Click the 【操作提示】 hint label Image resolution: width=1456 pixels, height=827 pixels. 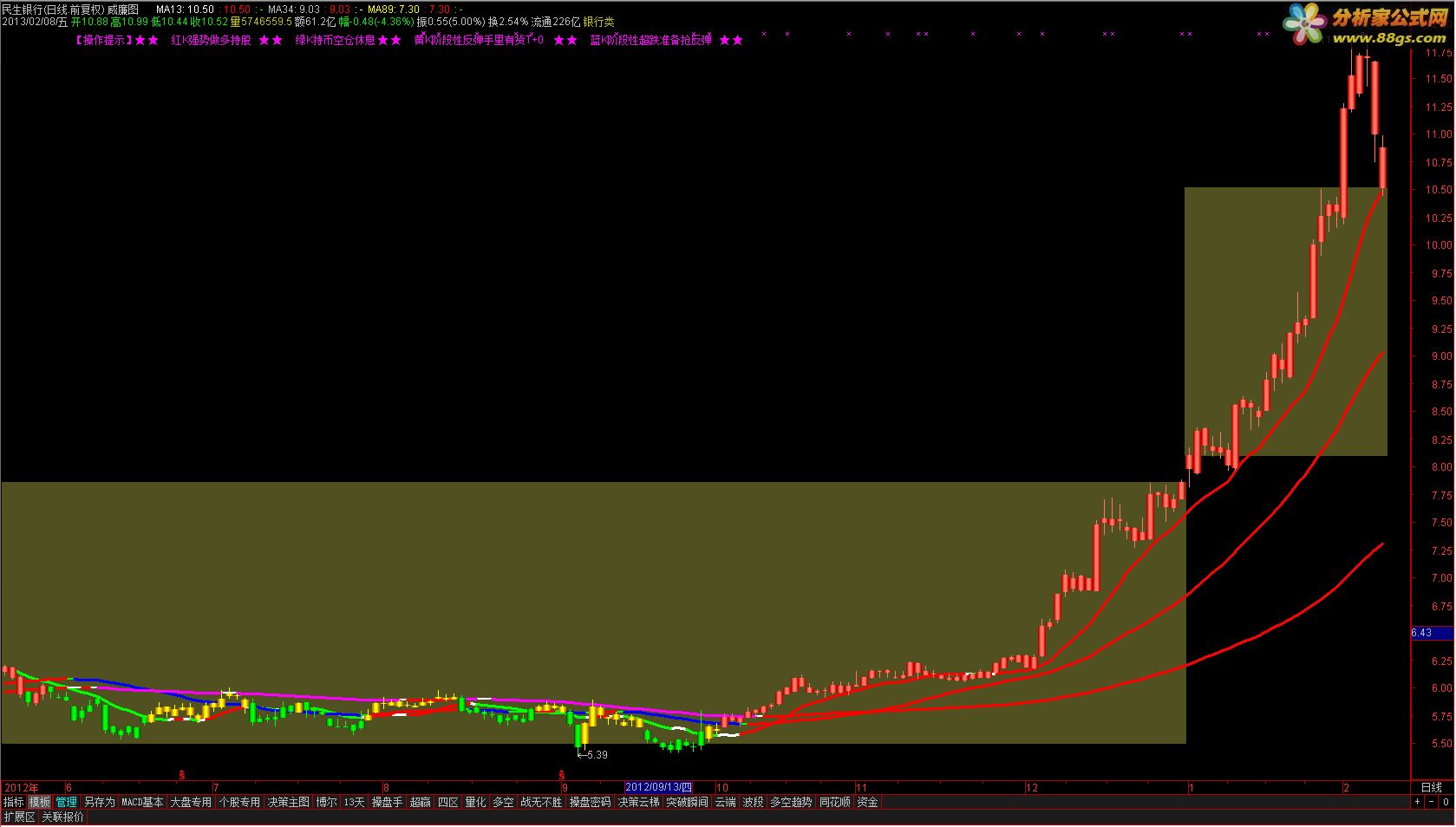pyautogui.click(x=102, y=40)
